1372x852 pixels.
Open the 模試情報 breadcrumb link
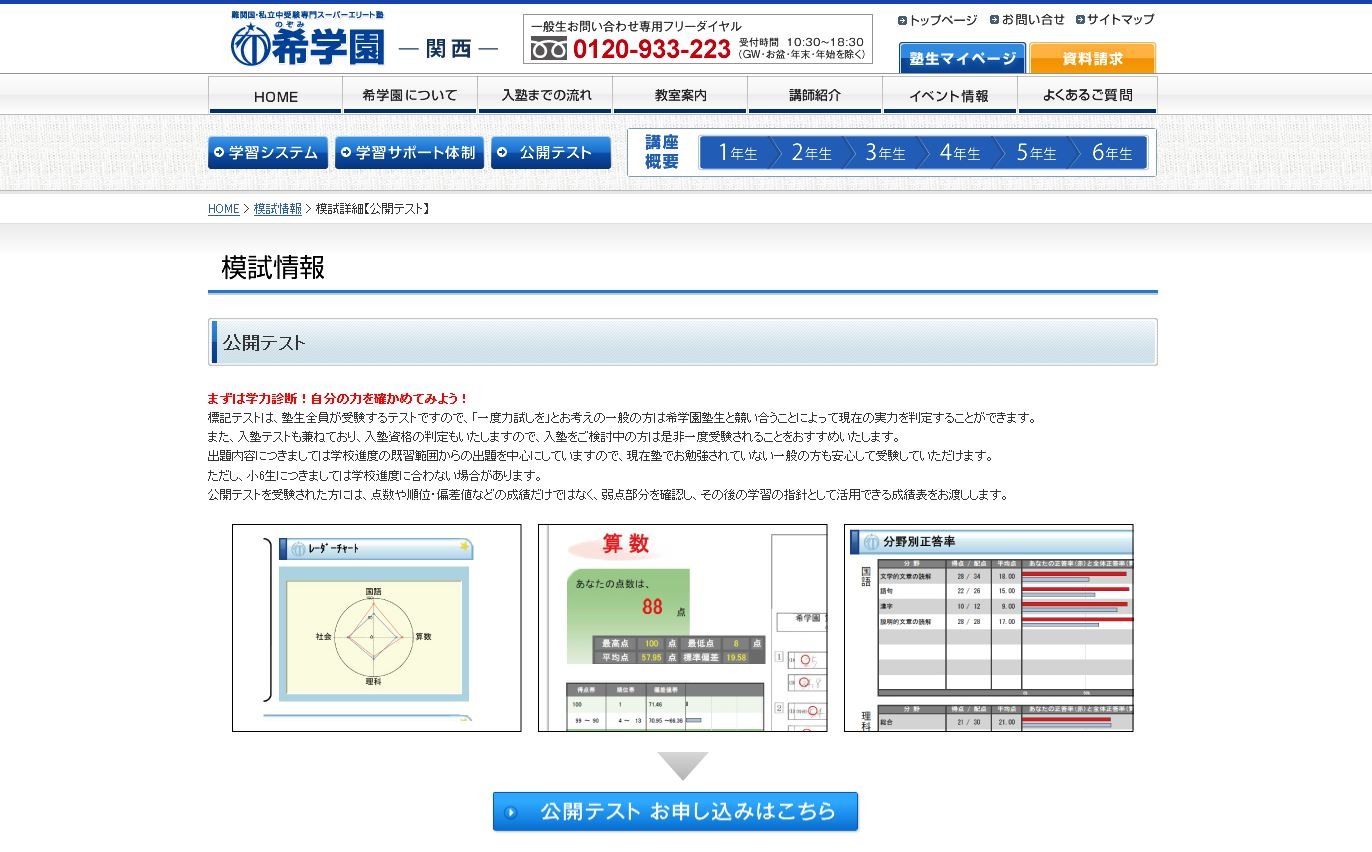pyautogui.click(x=277, y=209)
